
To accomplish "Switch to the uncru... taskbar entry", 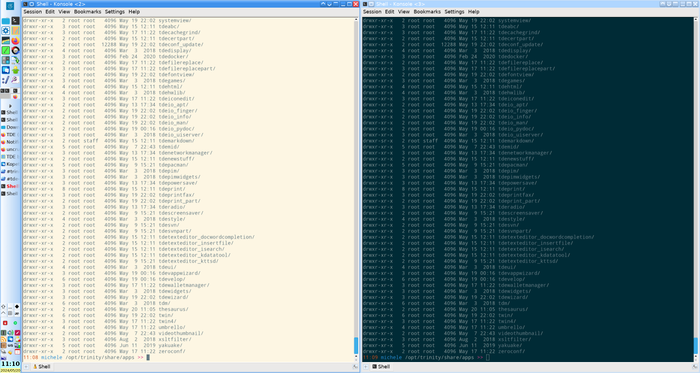I will [10, 149].
